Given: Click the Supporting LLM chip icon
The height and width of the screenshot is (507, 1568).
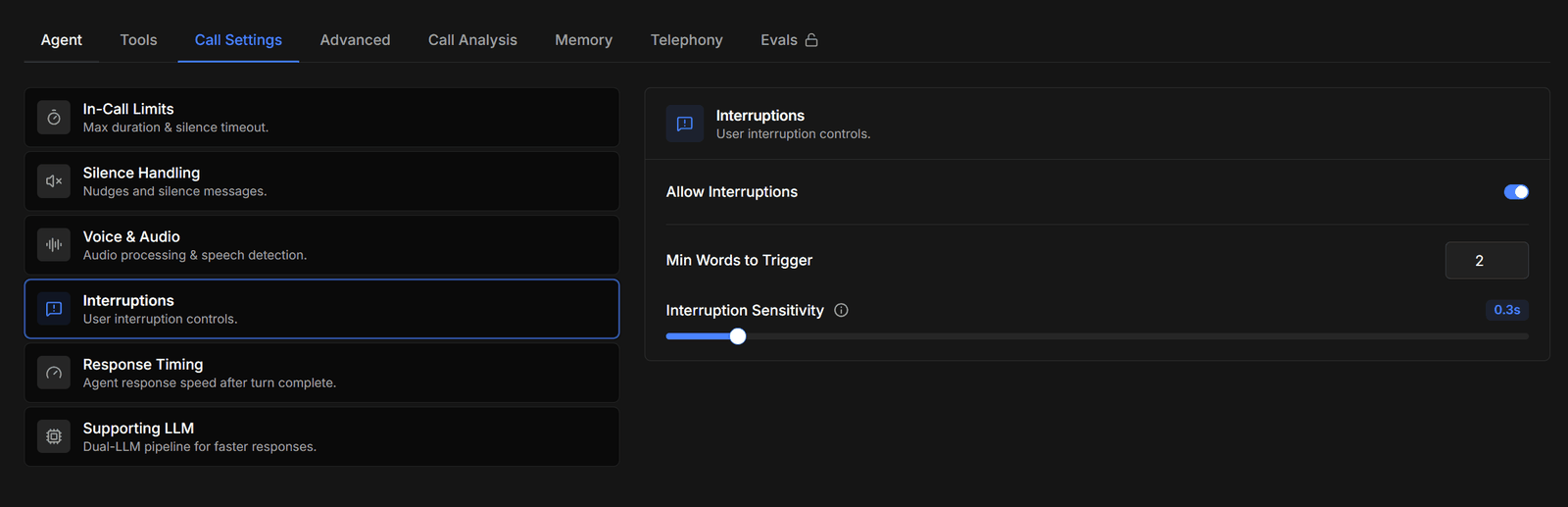Looking at the screenshot, I should click(x=54, y=436).
